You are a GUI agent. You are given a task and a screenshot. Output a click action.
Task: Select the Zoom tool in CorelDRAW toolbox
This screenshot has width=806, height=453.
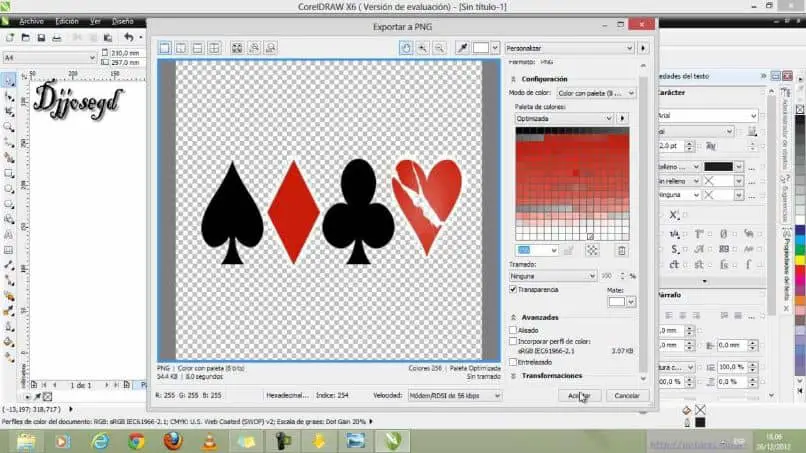[x=9, y=127]
